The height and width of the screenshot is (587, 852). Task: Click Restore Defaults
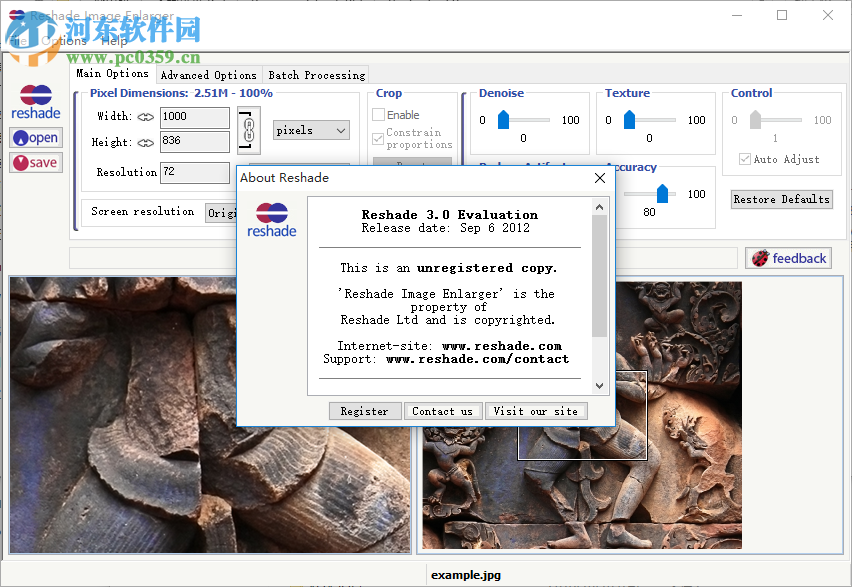coord(781,199)
